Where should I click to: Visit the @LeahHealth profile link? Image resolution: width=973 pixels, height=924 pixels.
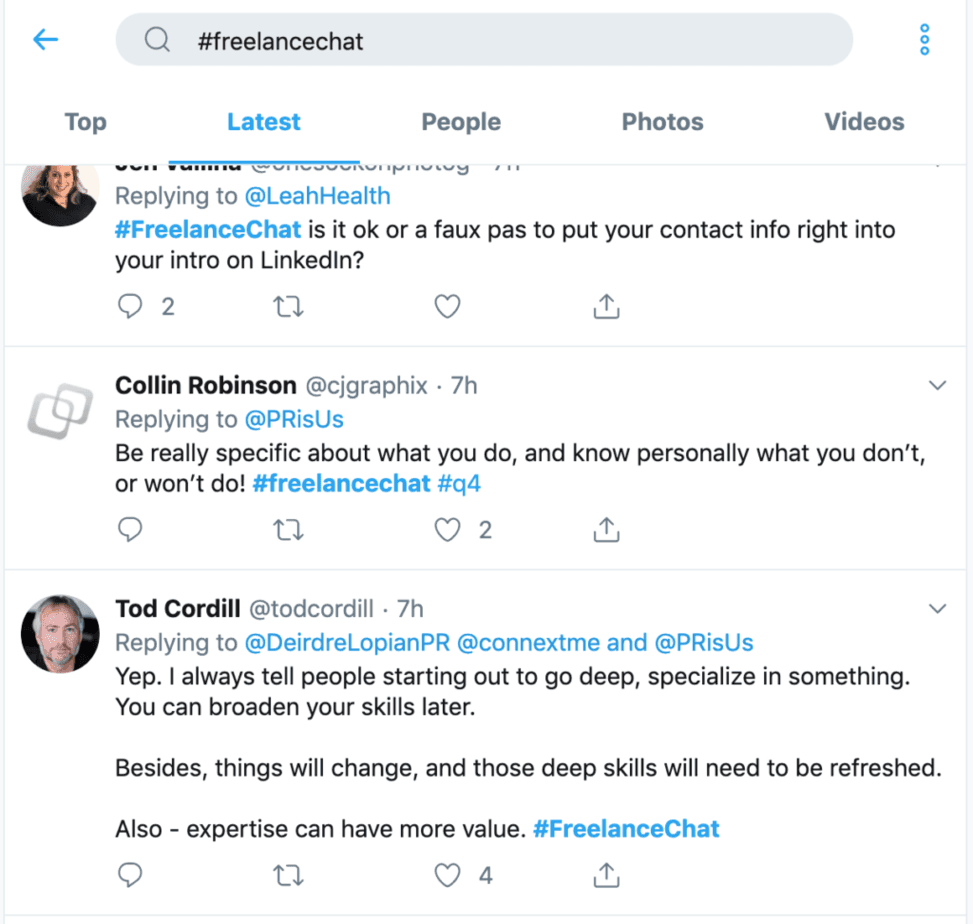tap(316, 196)
